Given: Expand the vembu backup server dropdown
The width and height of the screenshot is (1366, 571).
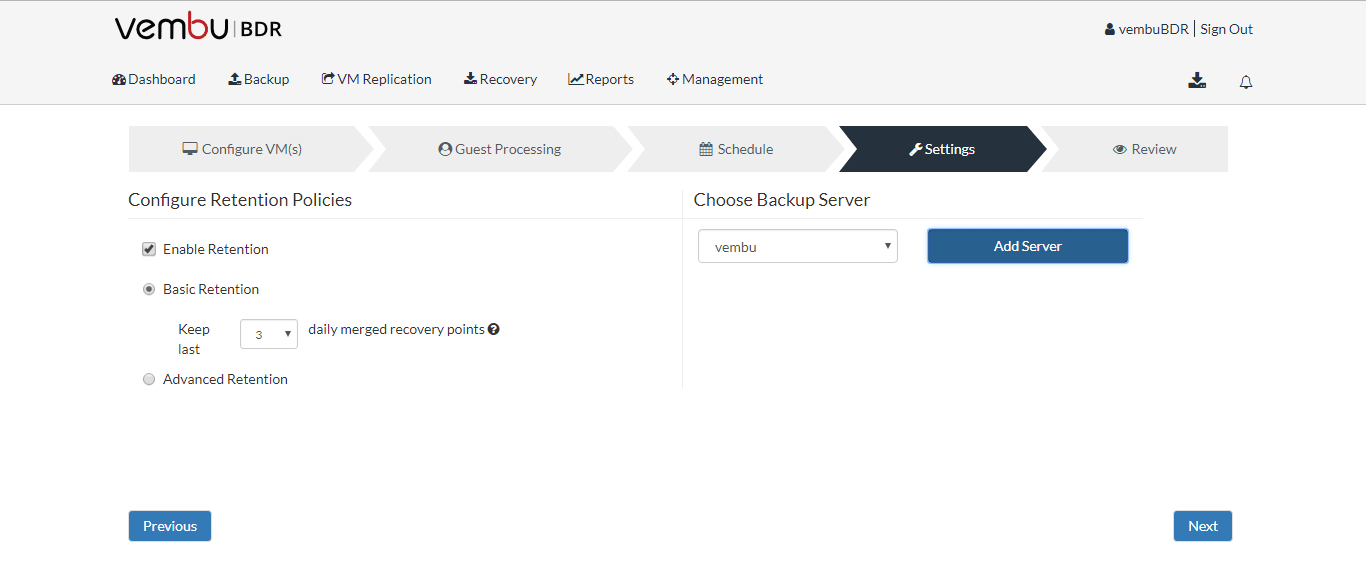Looking at the screenshot, I should tap(798, 246).
